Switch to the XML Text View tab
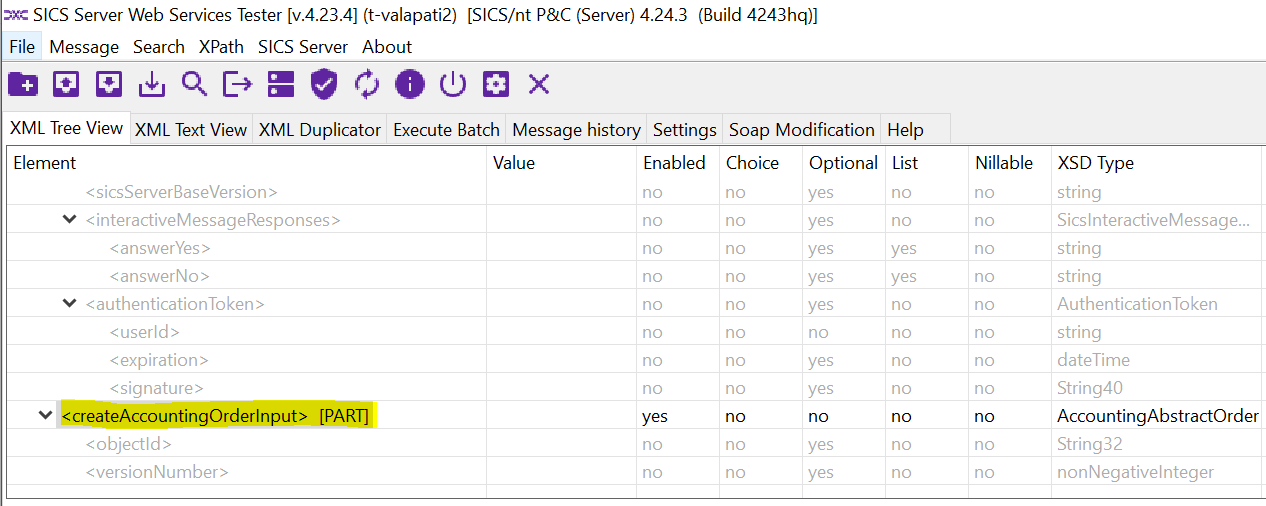 coord(191,130)
